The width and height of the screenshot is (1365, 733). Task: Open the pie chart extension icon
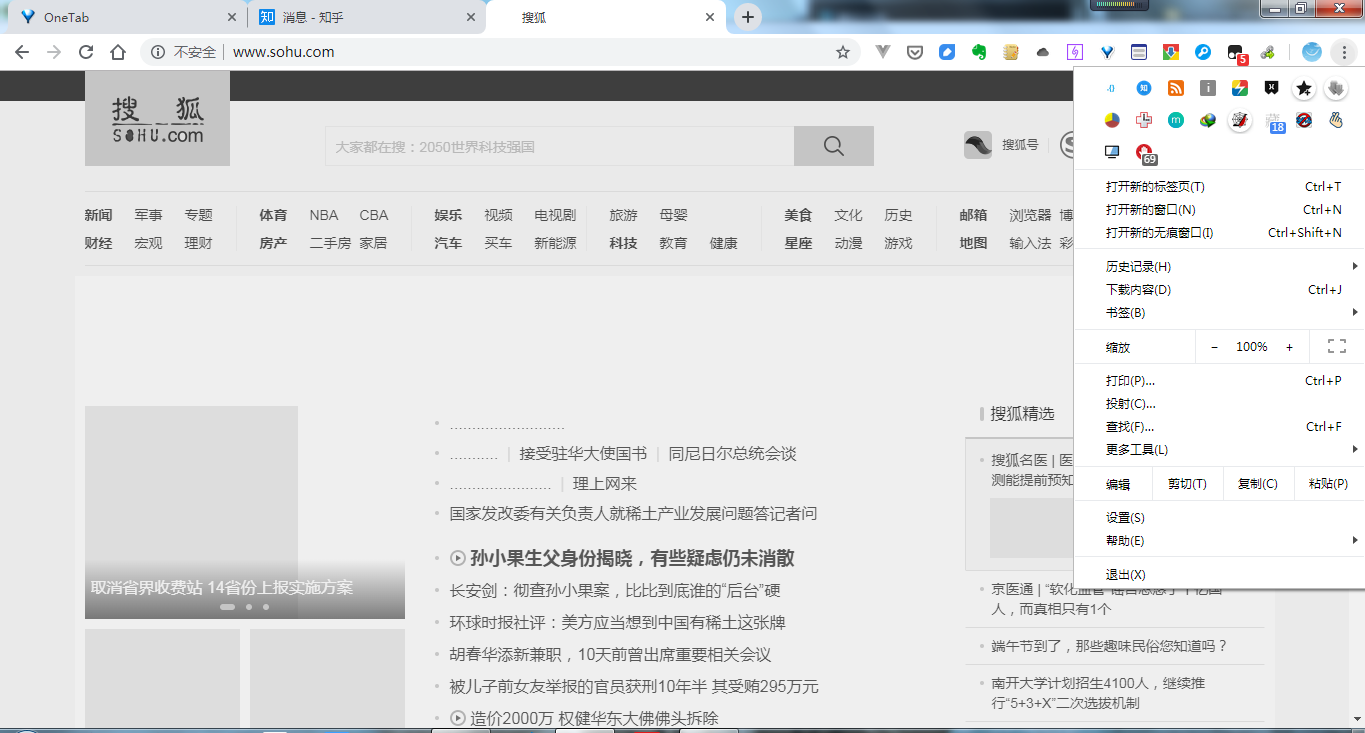1112,120
